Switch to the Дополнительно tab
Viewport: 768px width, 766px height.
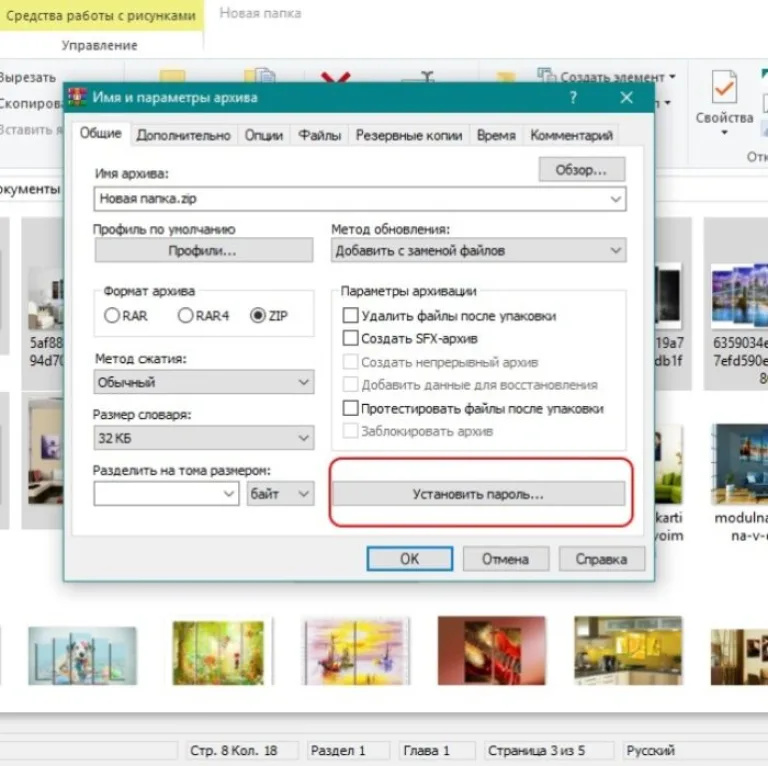pos(184,135)
